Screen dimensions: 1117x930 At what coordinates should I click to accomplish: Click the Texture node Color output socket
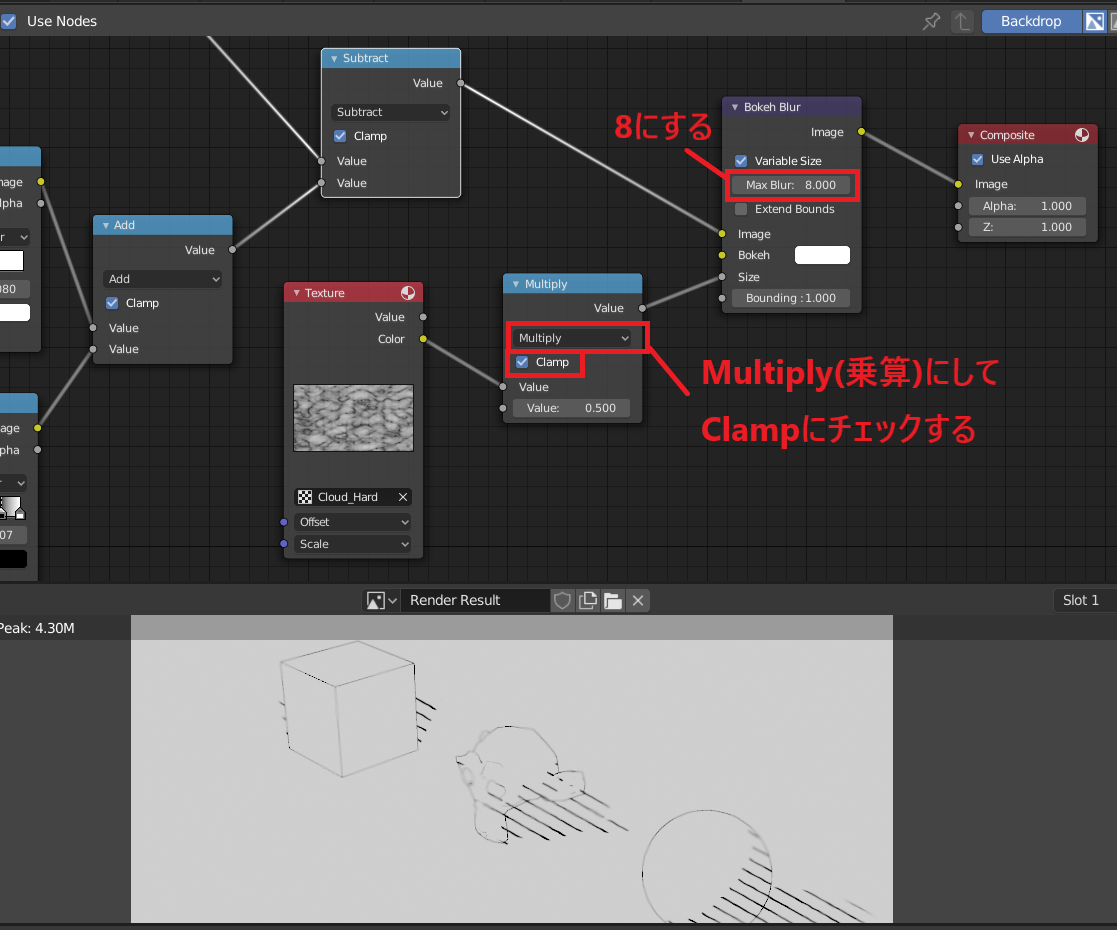point(423,339)
